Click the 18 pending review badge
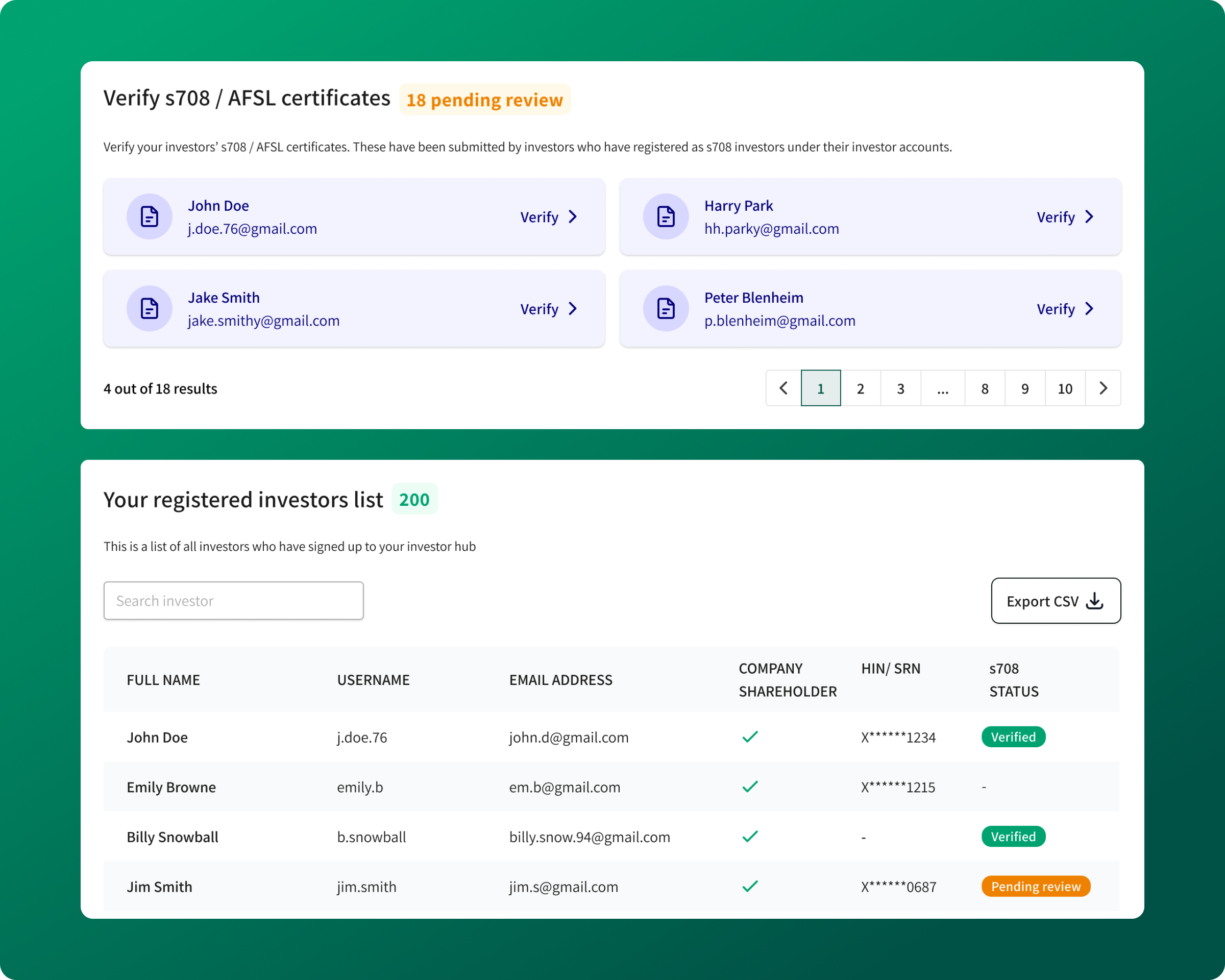This screenshot has width=1225, height=980. (x=485, y=100)
